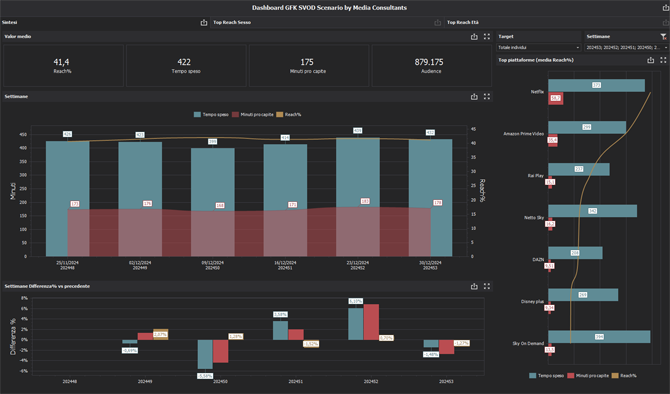Click the Audience 879.175 card

431,66
